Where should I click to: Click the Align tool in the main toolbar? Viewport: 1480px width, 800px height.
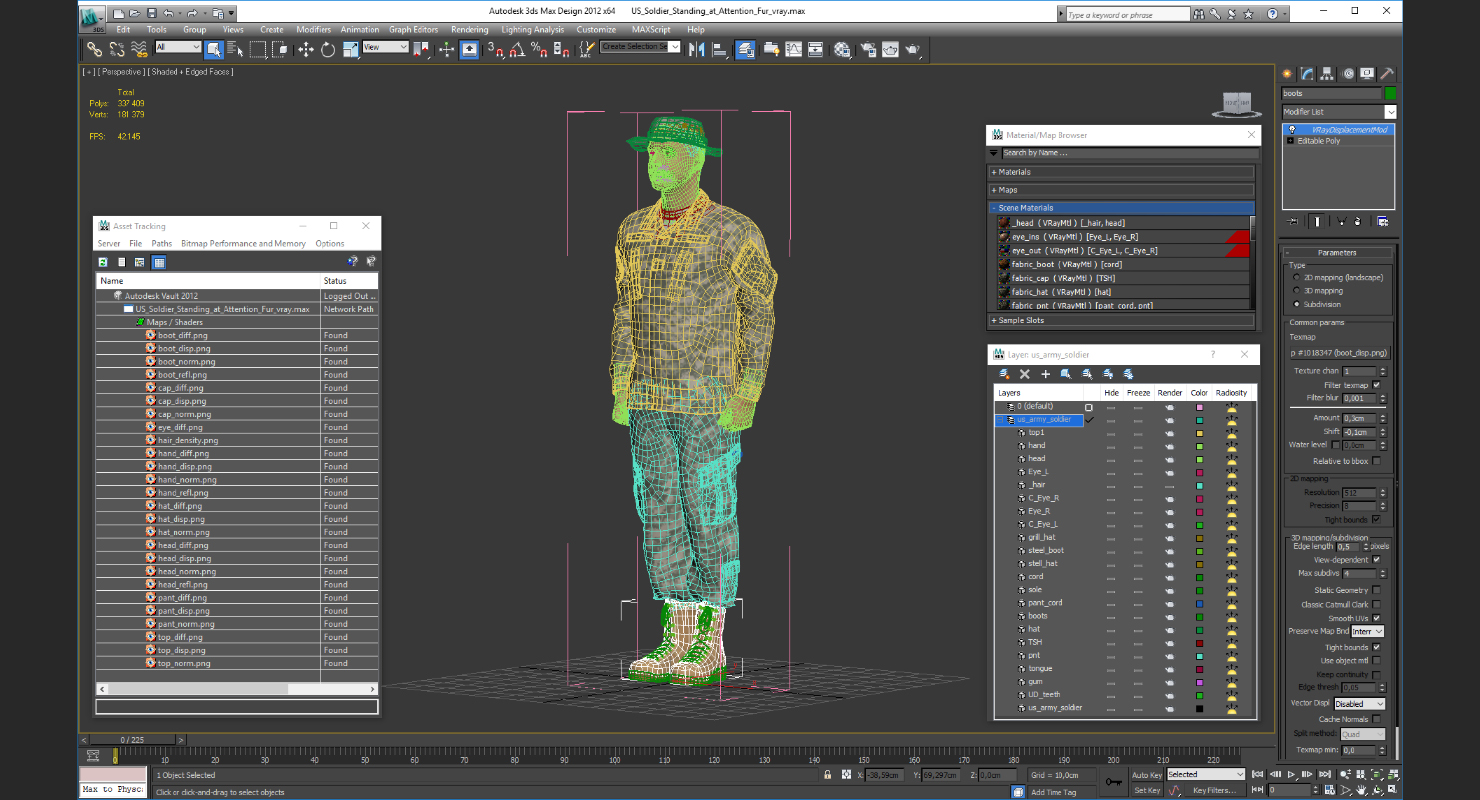[x=719, y=49]
